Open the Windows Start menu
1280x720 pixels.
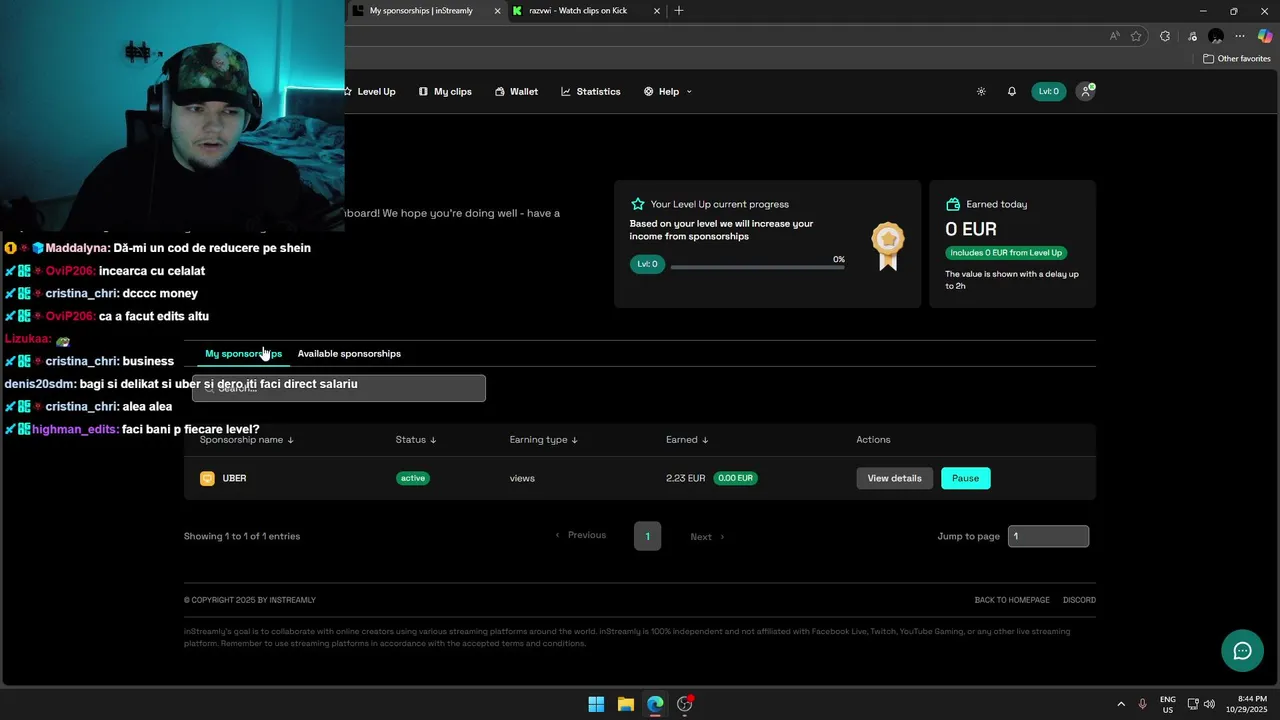[x=596, y=704]
